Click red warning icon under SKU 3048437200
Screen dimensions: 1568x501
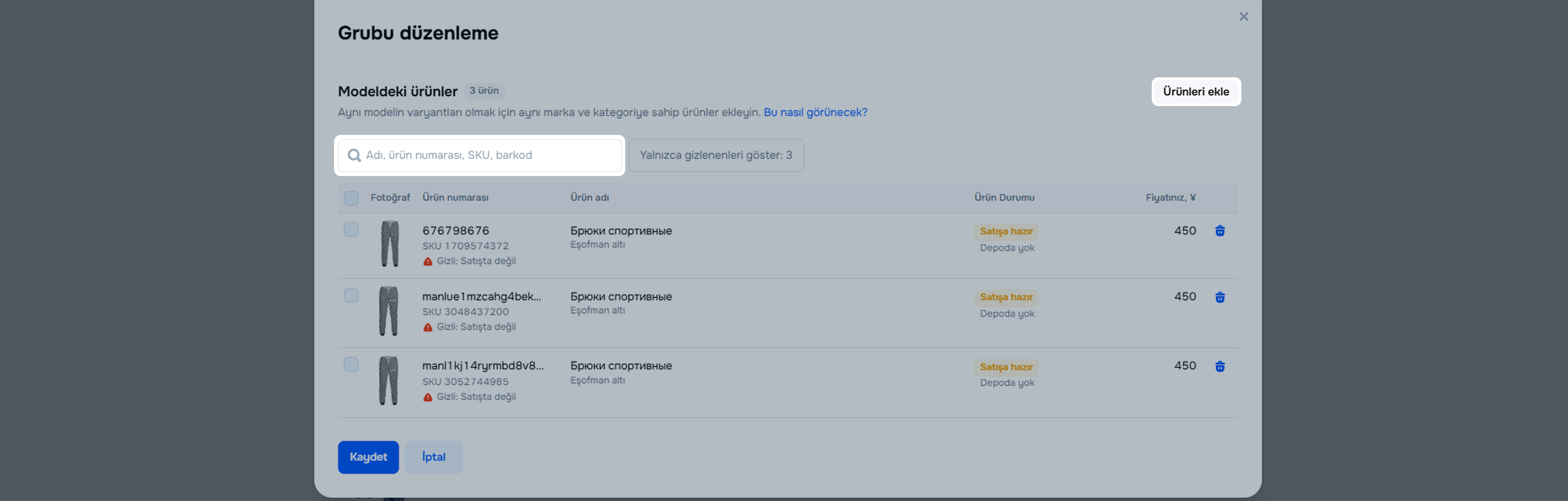pos(428,327)
